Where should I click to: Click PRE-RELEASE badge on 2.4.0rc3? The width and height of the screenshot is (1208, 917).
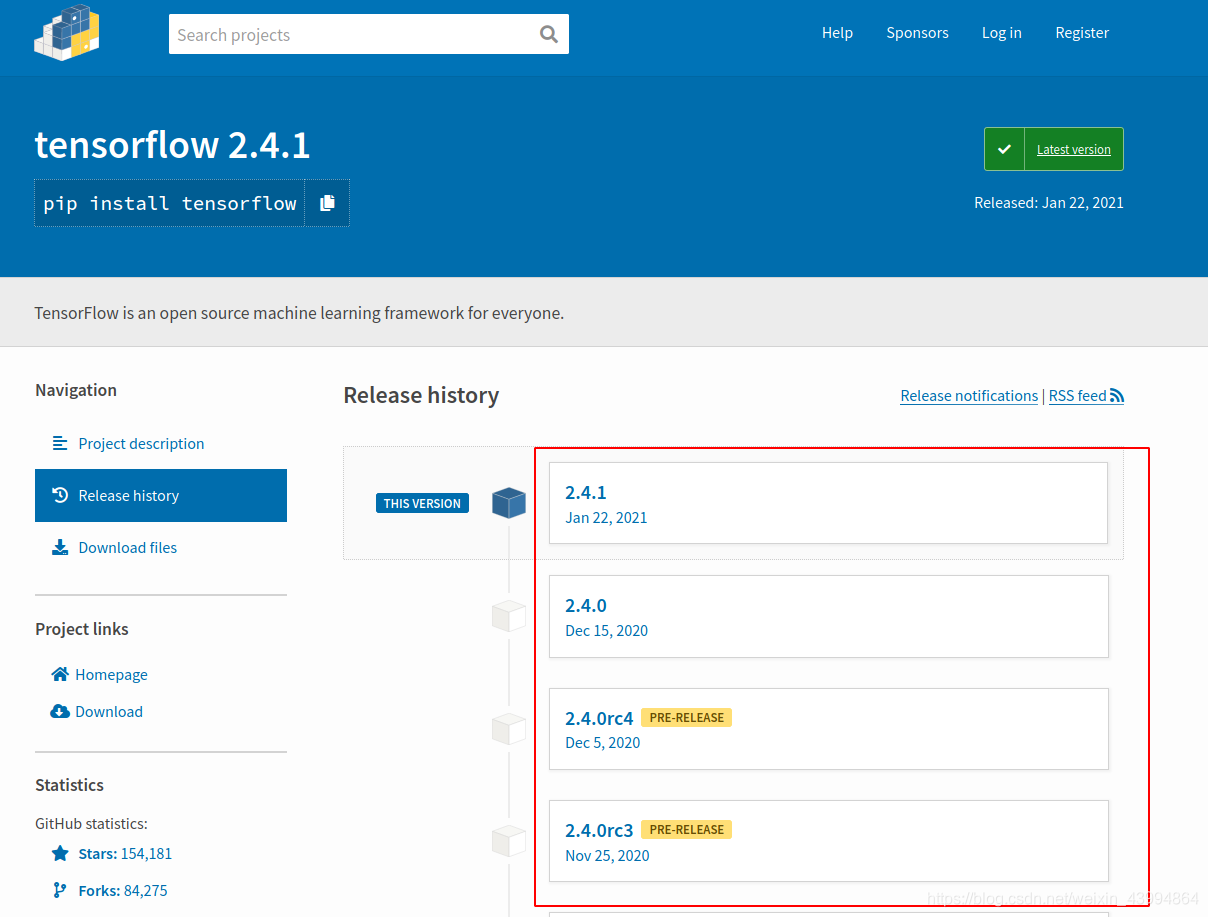coord(686,829)
